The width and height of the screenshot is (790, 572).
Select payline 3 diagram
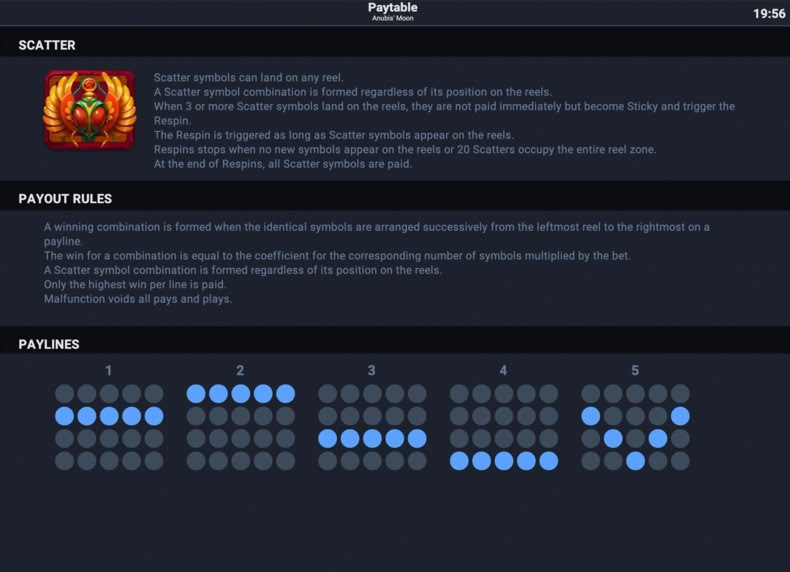[x=372, y=427]
